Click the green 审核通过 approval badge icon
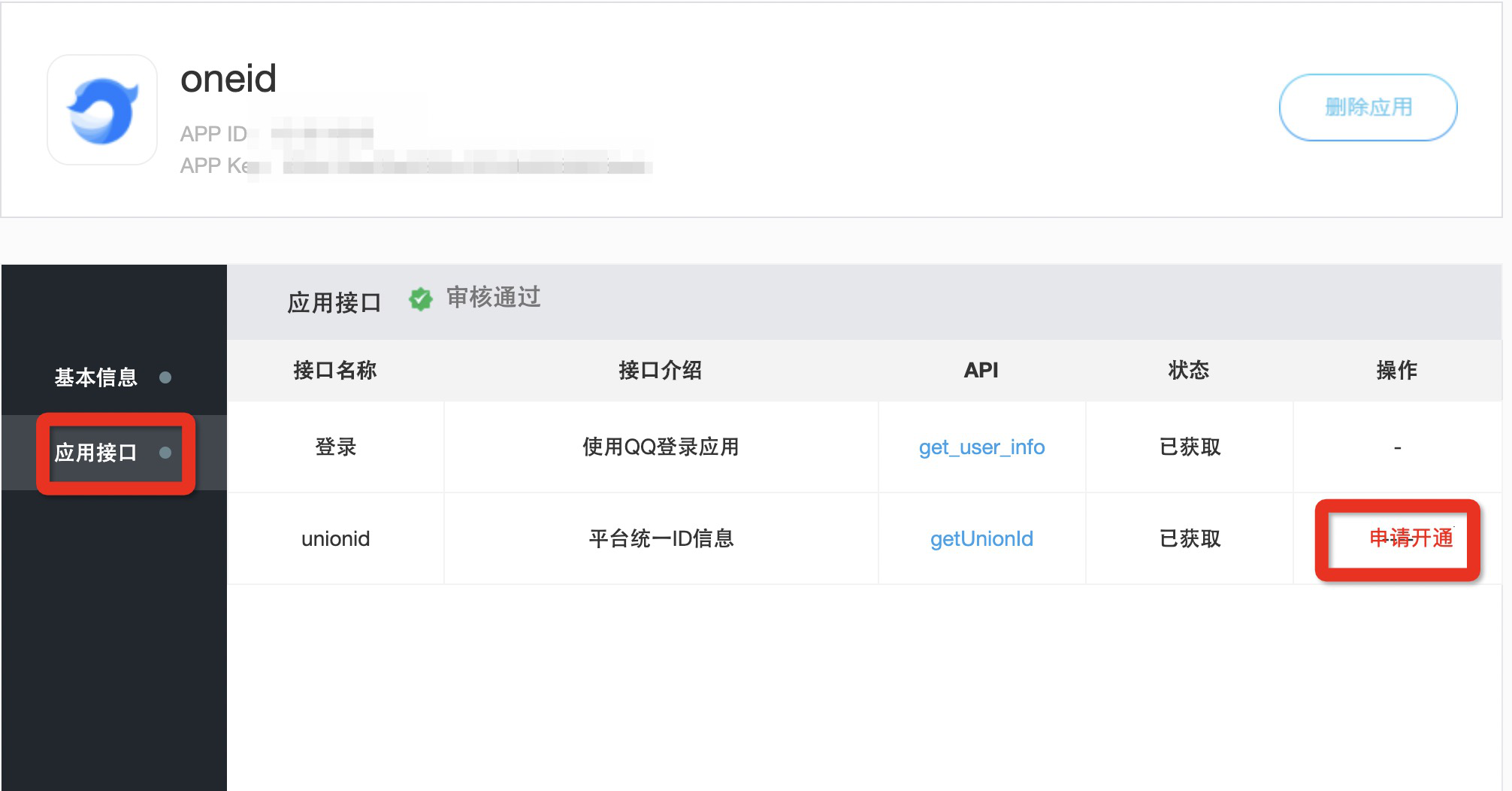This screenshot has height=791, width=1512. click(421, 299)
